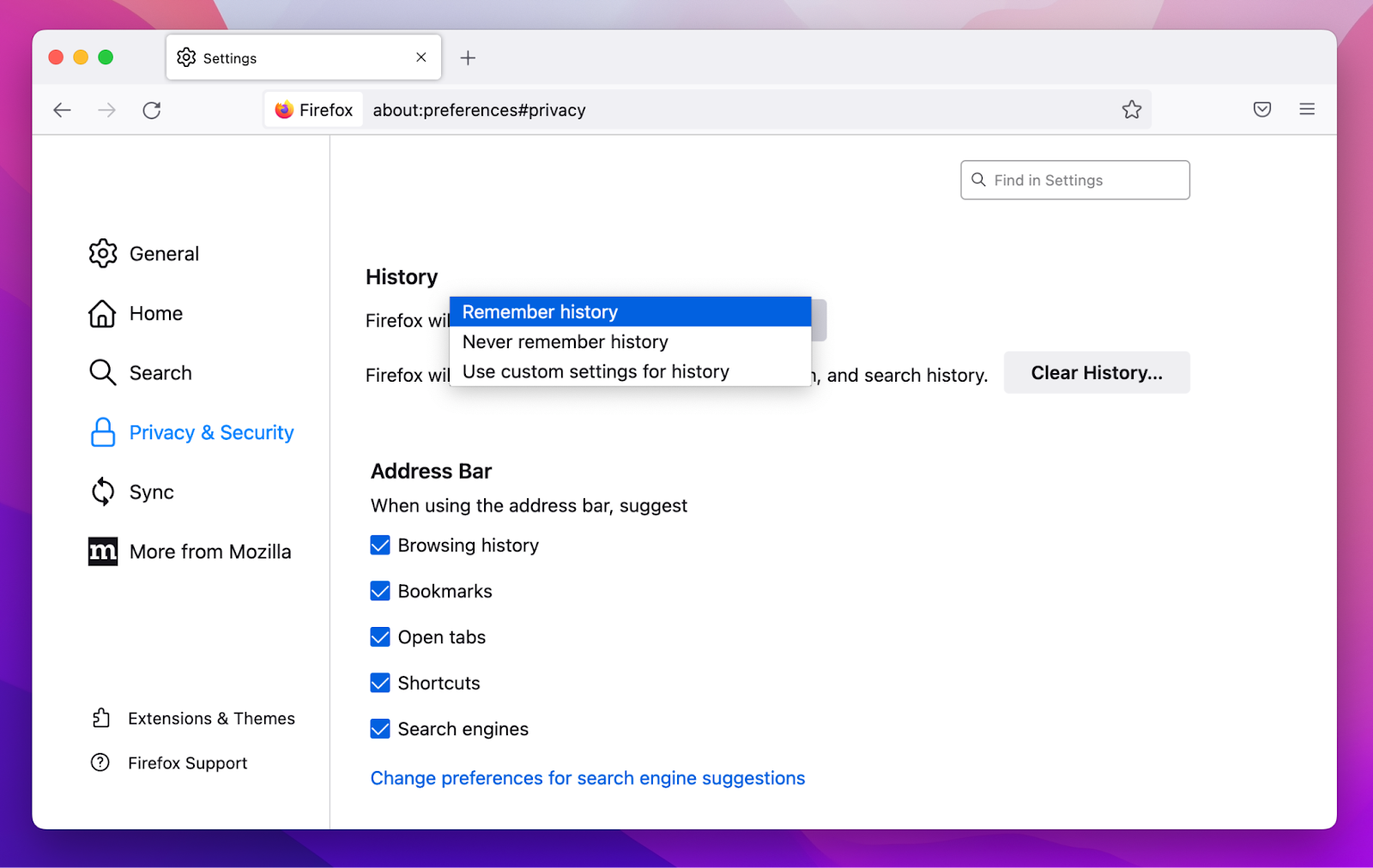Open Sync settings via the sync icon
This screenshot has height=868, width=1373.
(x=102, y=491)
